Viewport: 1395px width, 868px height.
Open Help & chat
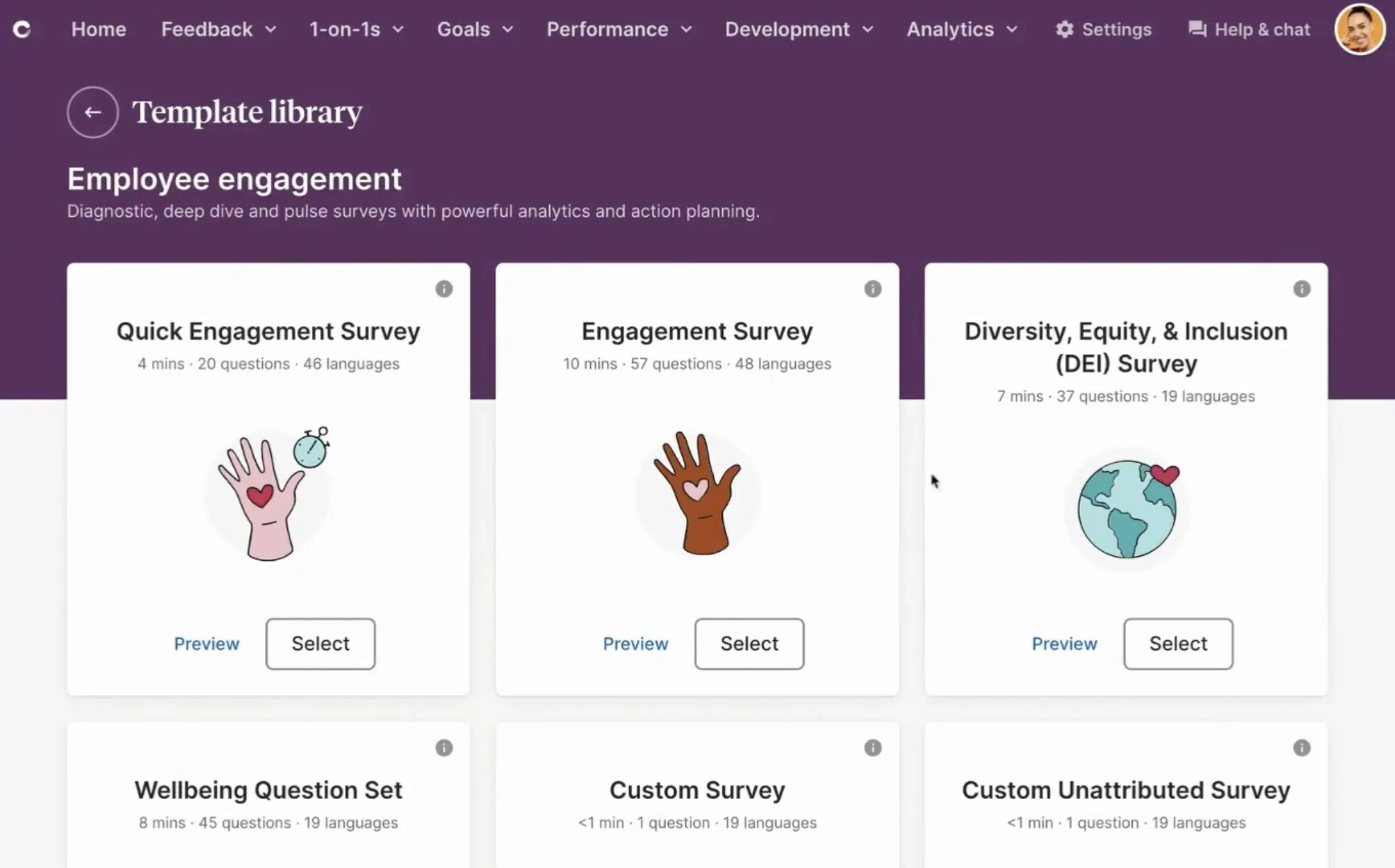[x=1249, y=29]
